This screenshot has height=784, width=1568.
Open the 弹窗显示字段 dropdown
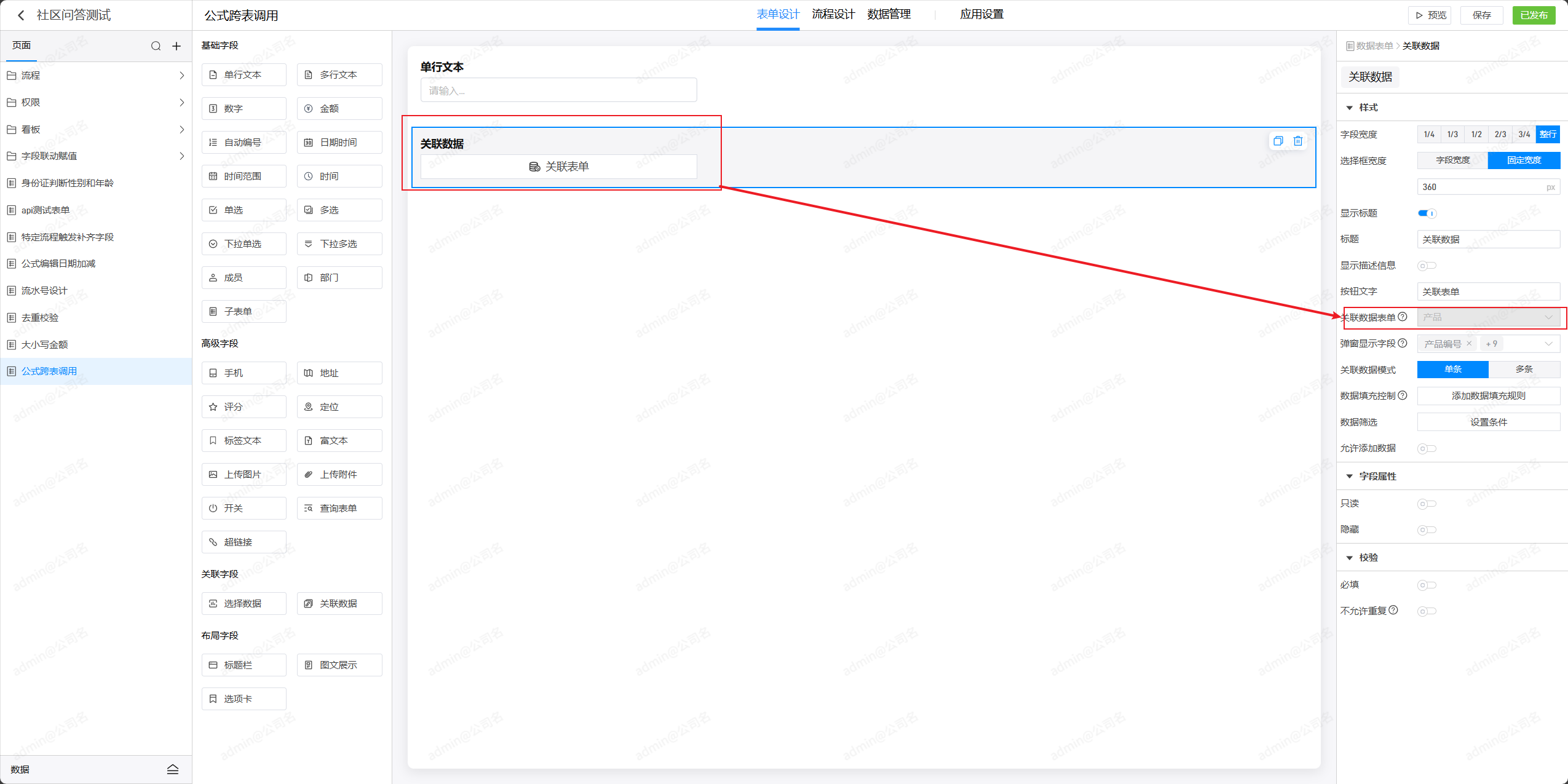click(x=1548, y=344)
